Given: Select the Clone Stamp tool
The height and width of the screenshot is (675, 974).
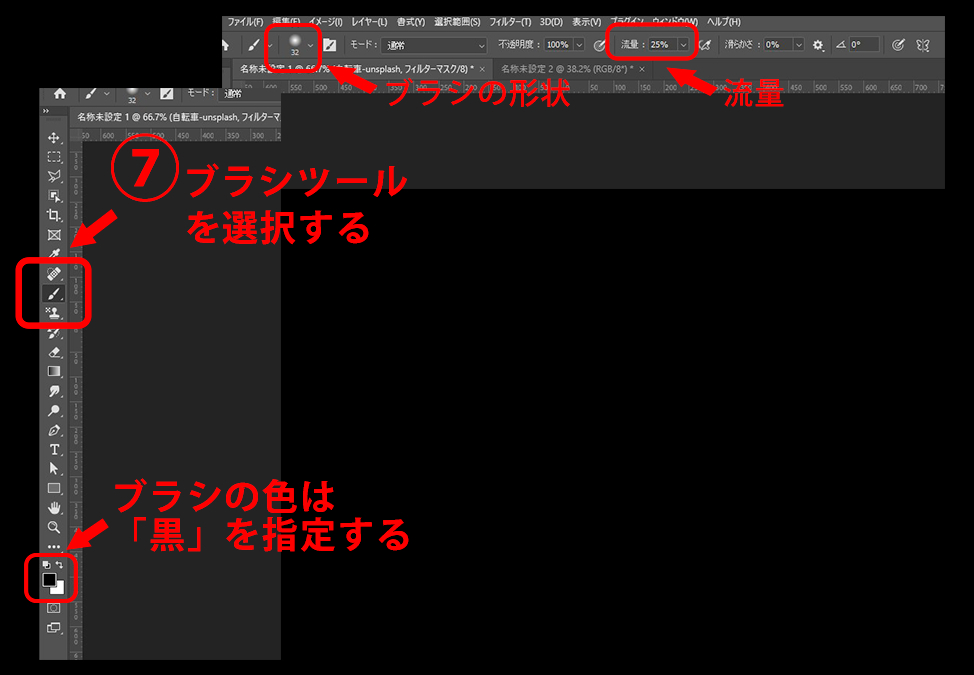Looking at the screenshot, I should tap(54, 313).
